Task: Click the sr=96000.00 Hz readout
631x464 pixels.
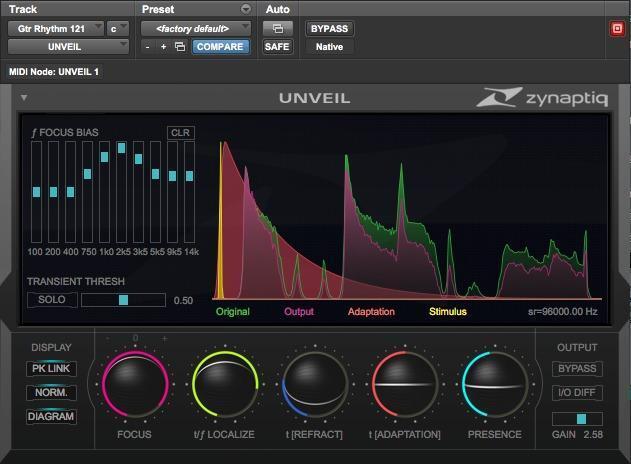Action: tap(563, 311)
